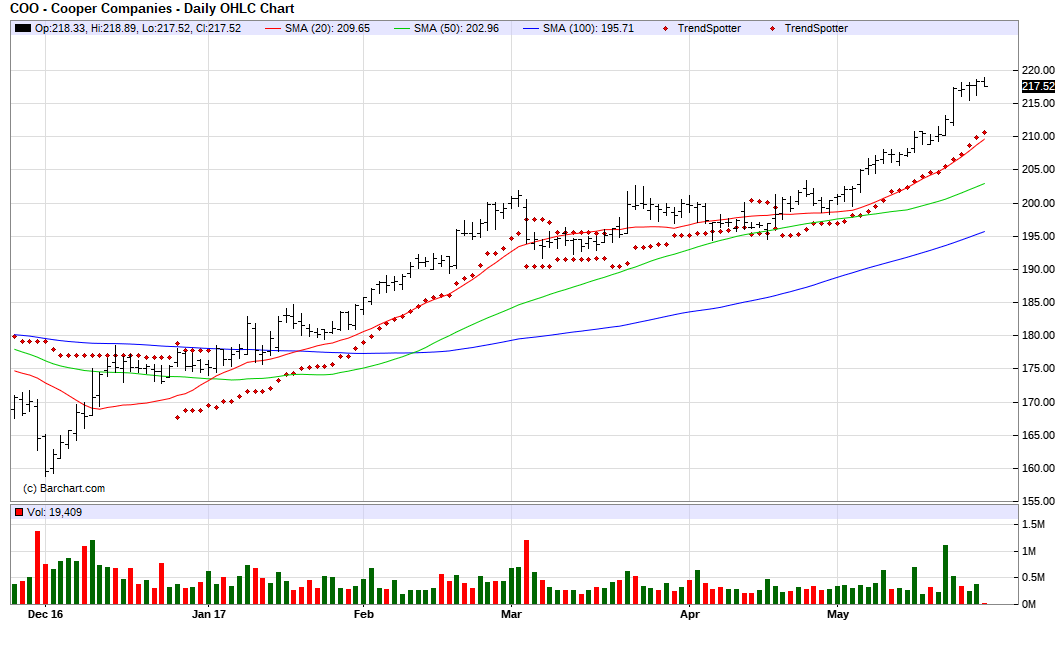This screenshot has height=645, width=1060.
Task: Click the 'Jan 17' date axis label
Action: [x=209, y=614]
